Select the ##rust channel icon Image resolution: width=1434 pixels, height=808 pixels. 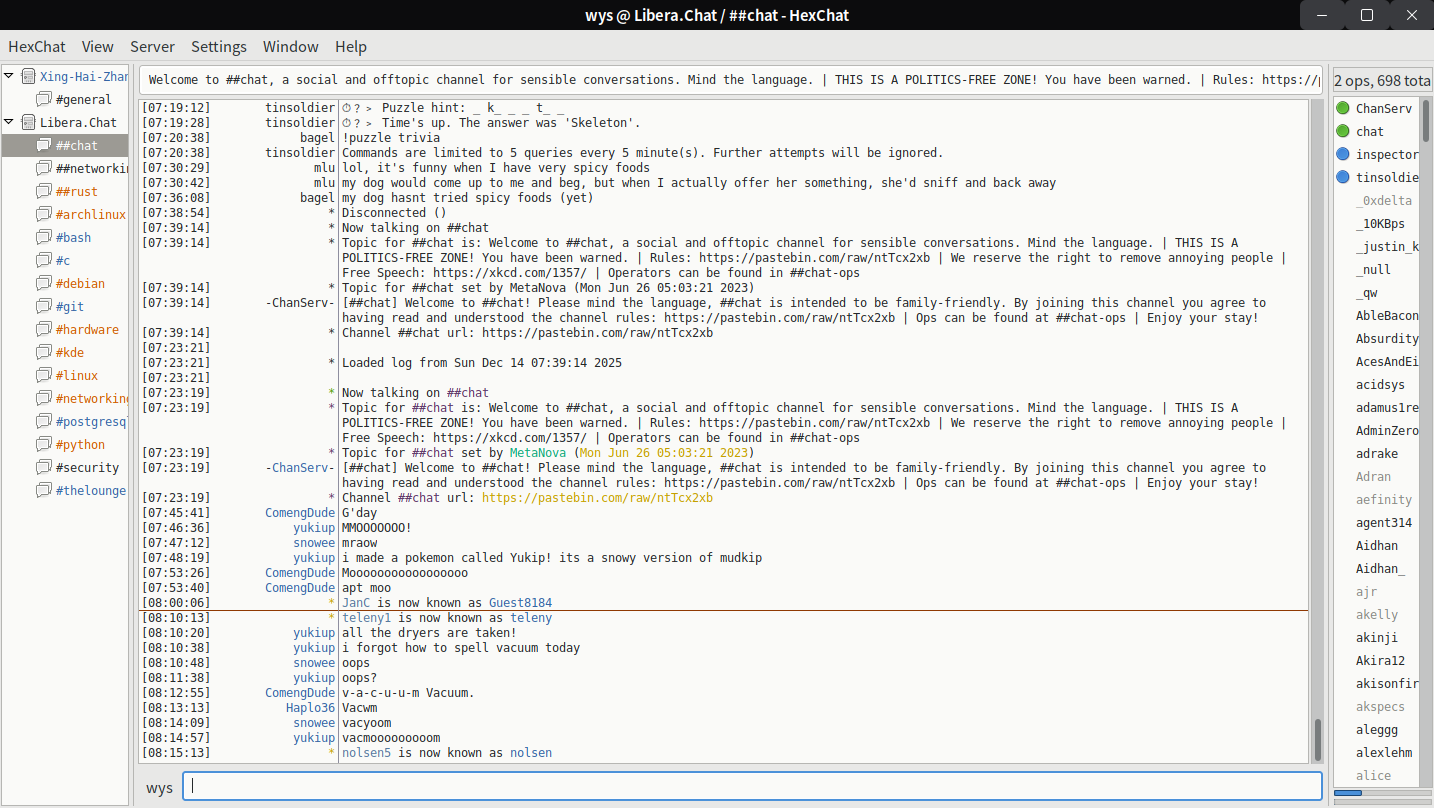pyautogui.click(x=44, y=191)
